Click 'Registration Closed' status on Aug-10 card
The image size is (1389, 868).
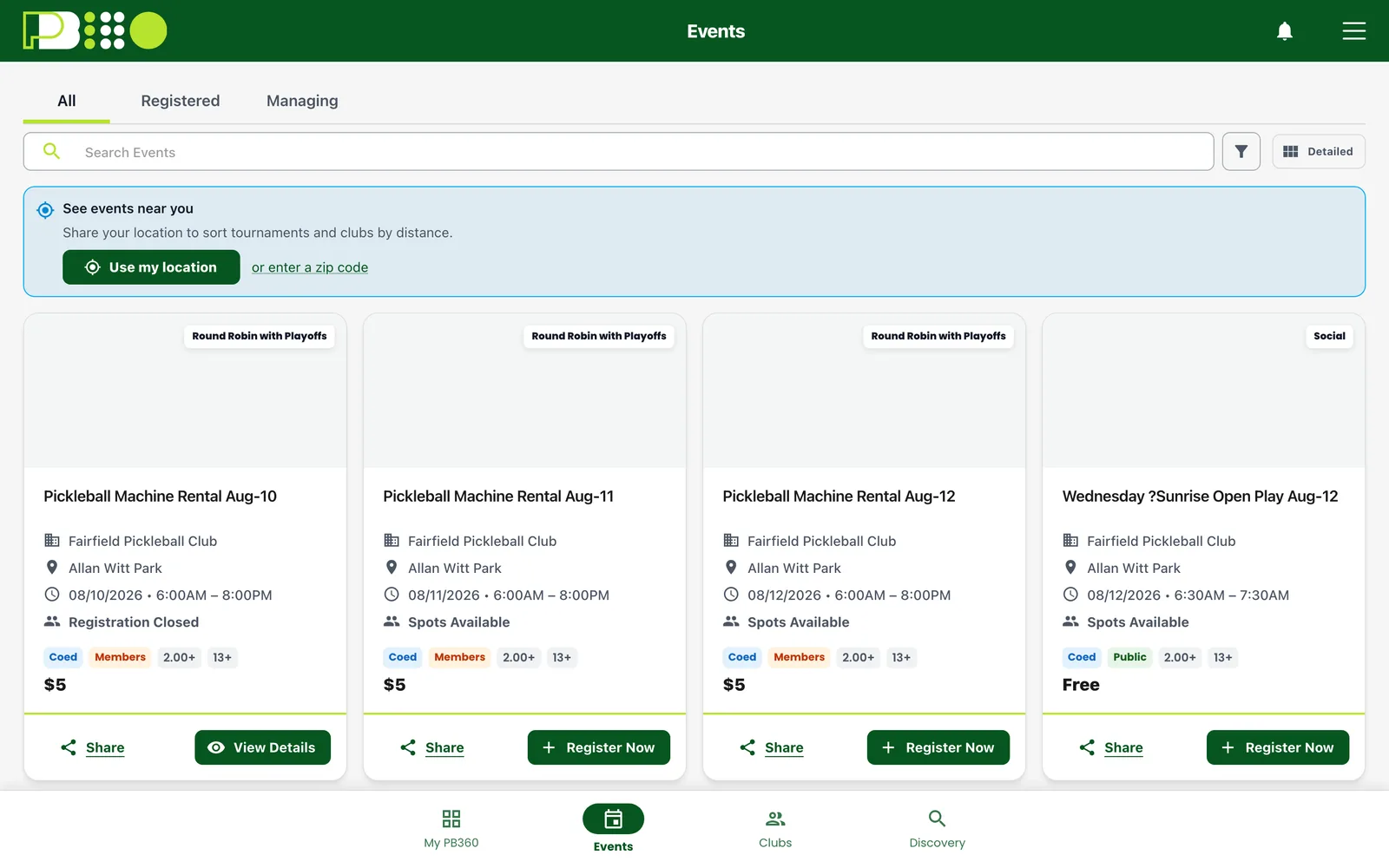click(134, 622)
